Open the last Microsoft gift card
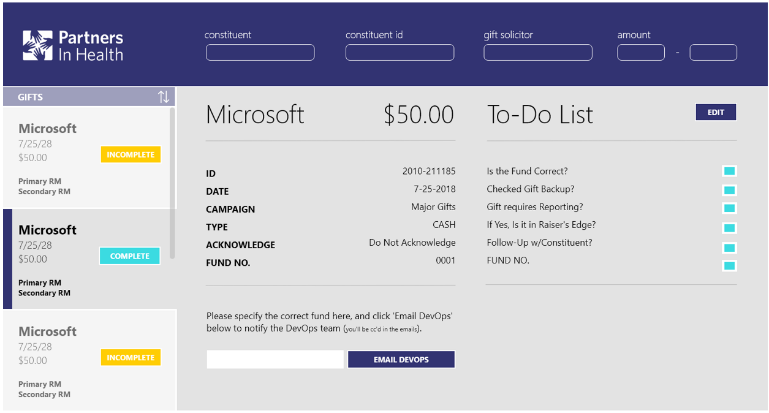 pyautogui.click(x=89, y=361)
